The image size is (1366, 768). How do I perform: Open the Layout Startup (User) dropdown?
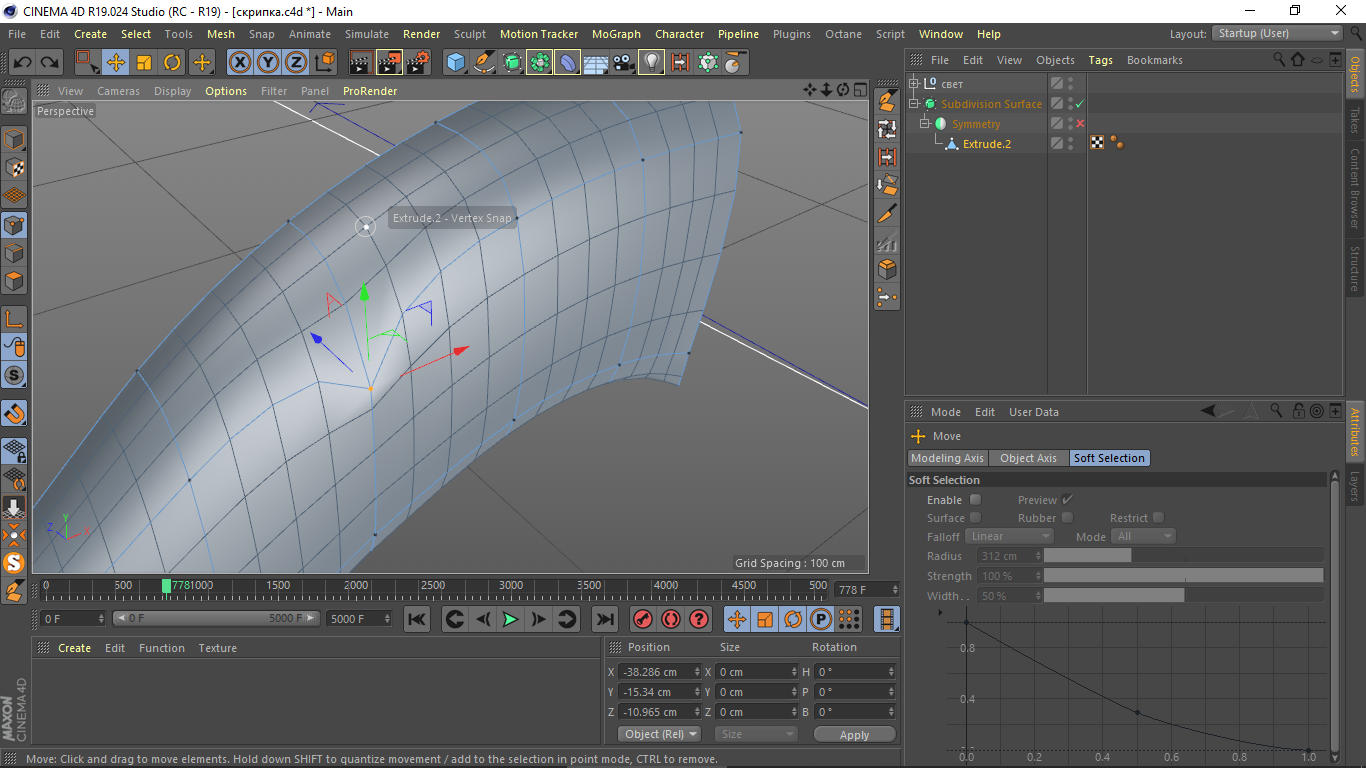pyautogui.click(x=1276, y=33)
